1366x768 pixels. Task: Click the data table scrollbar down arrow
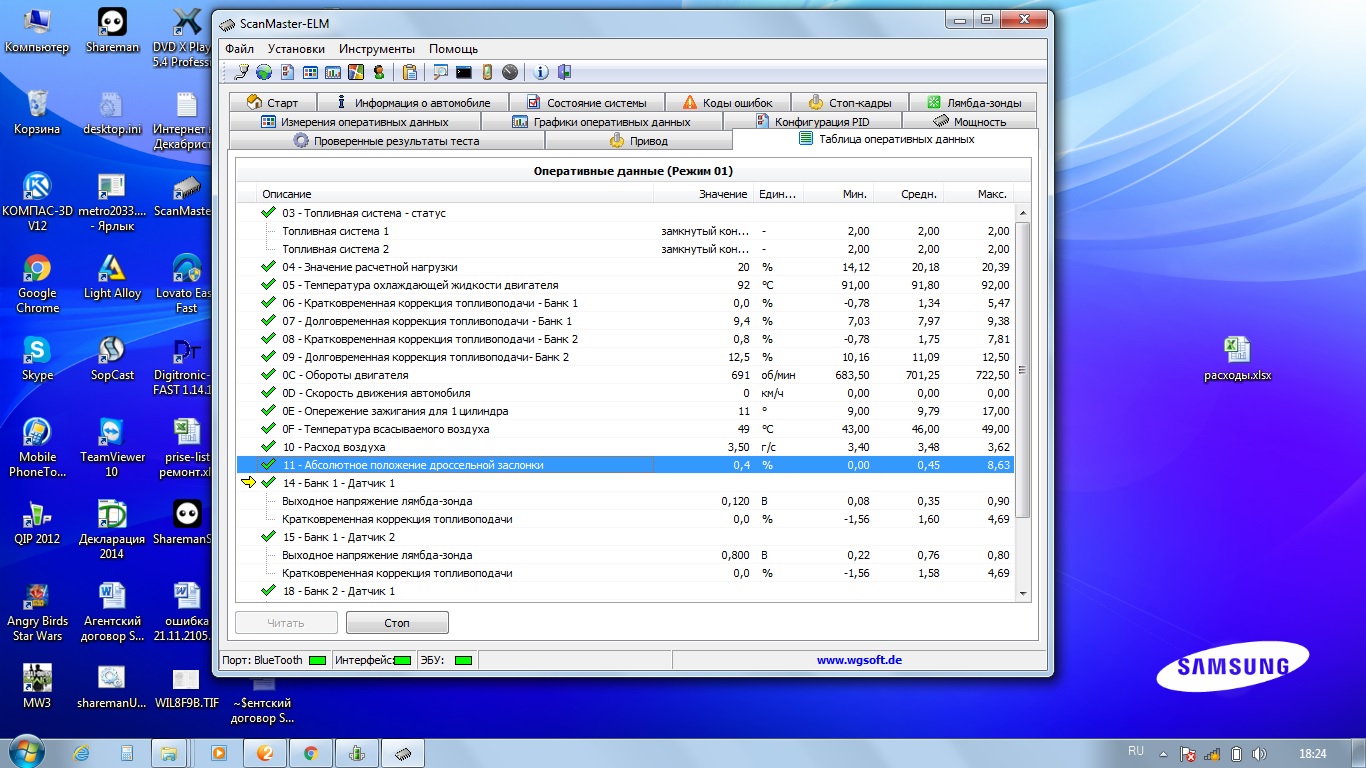point(1022,593)
